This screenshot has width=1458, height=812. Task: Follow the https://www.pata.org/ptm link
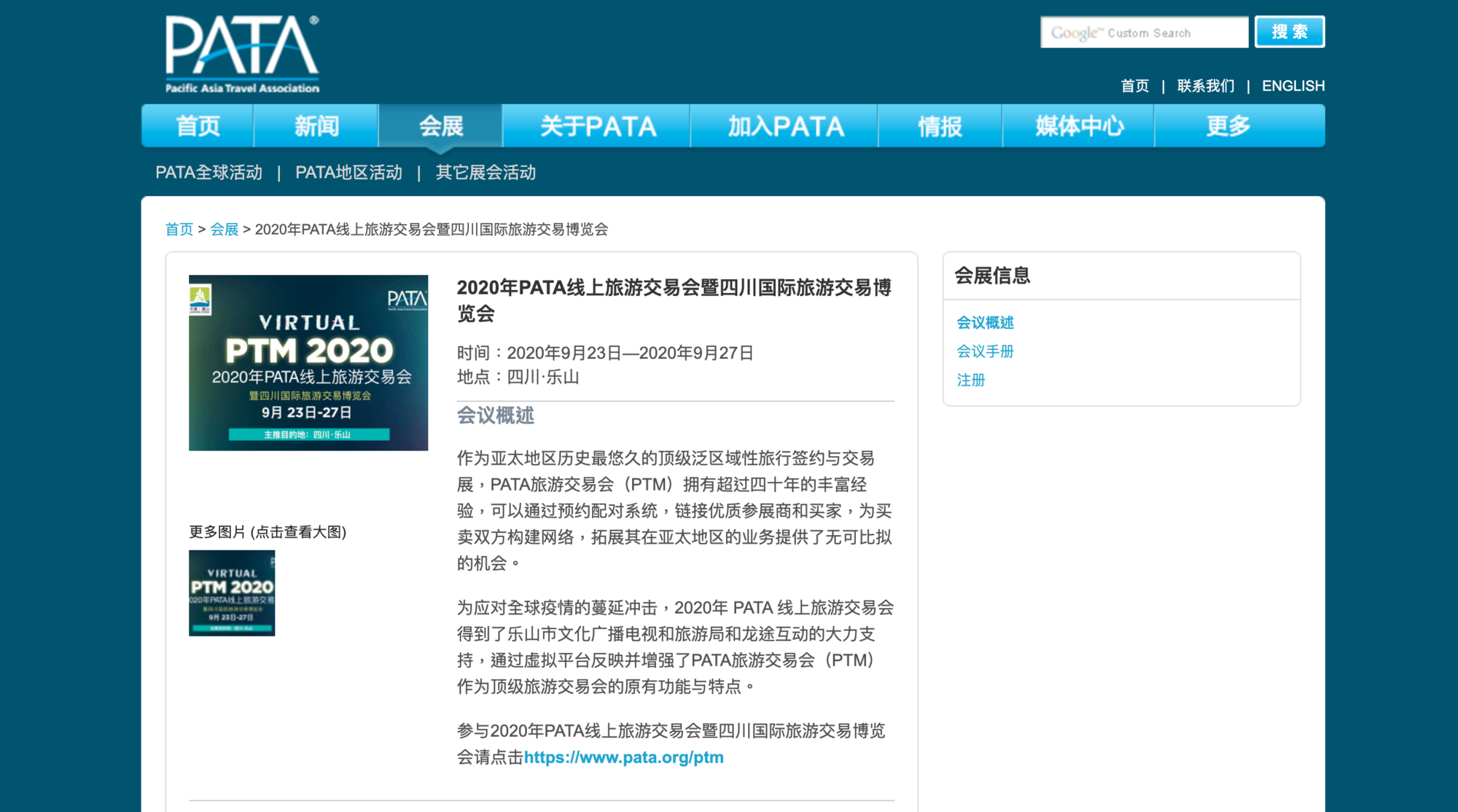(624, 757)
